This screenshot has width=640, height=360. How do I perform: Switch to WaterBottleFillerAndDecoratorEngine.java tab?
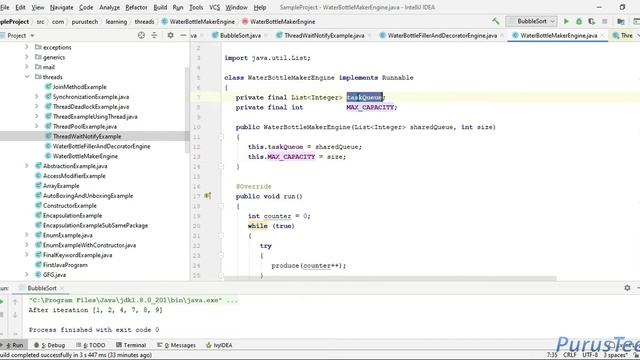point(442,36)
